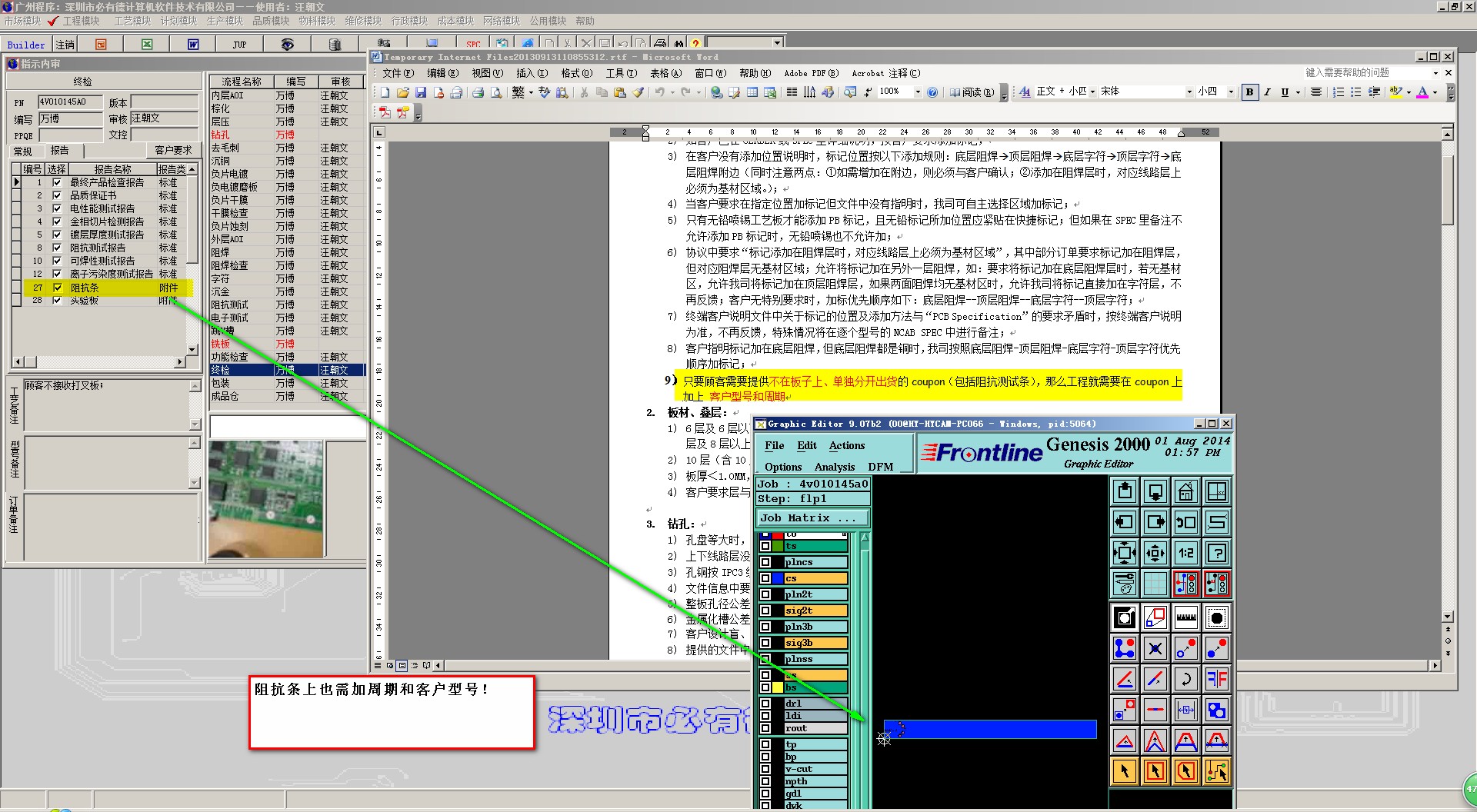The height and width of the screenshot is (812, 1477).
Task: Open the Actions menu in Graphic Editor
Action: pyautogui.click(x=846, y=445)
